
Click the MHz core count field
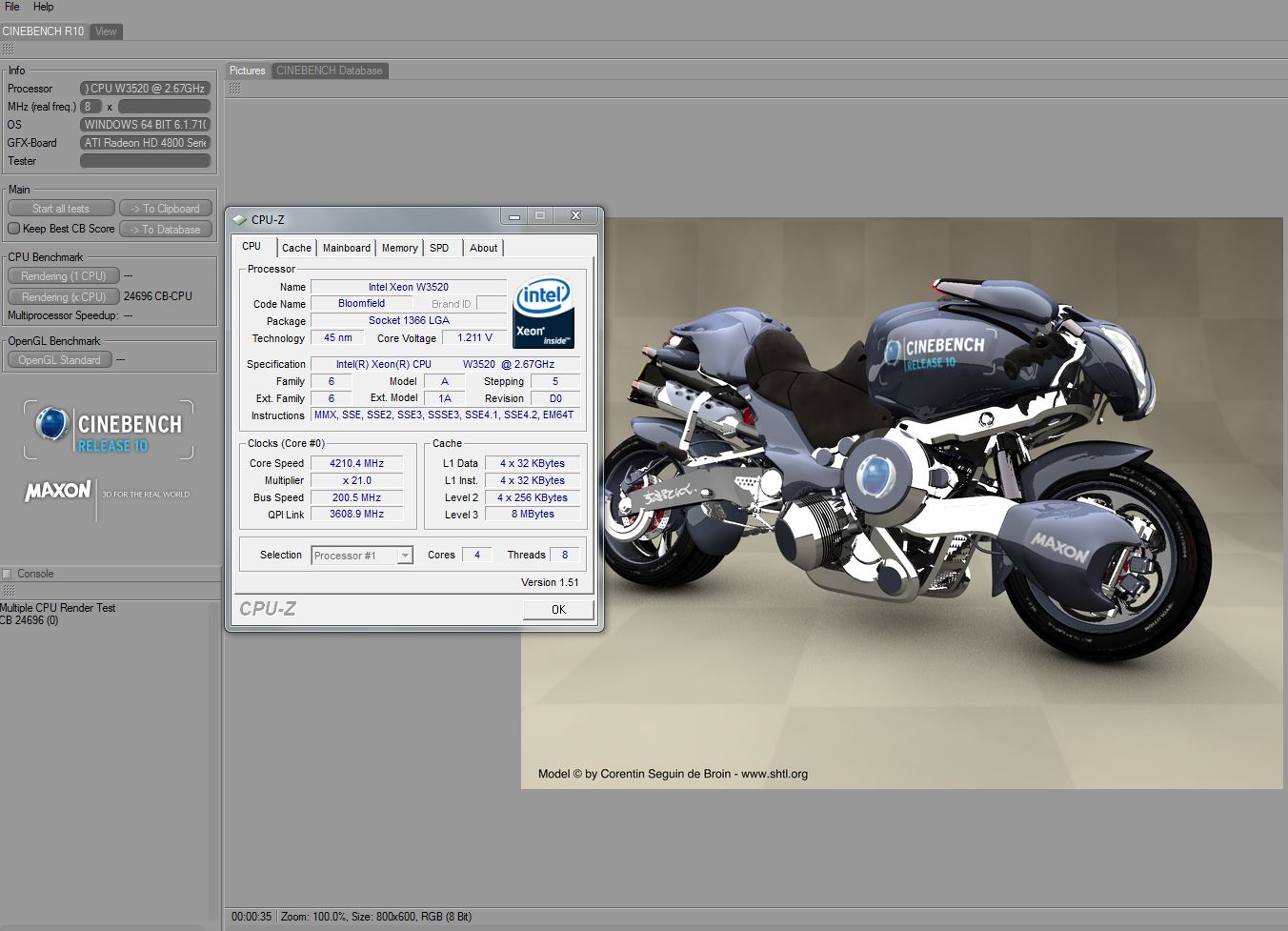pos(91,107)
